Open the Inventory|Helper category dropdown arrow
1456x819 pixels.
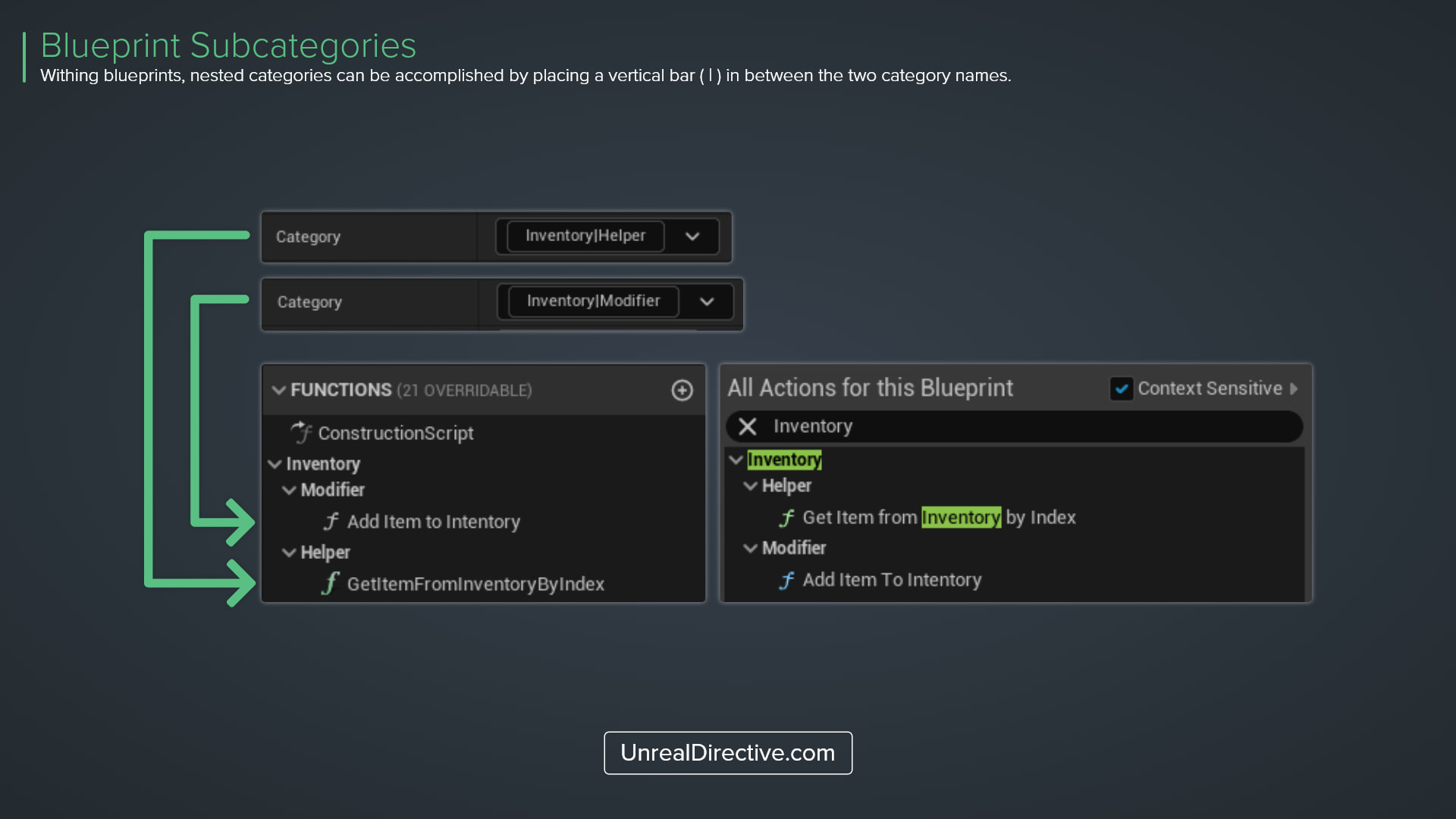[692, 236]
